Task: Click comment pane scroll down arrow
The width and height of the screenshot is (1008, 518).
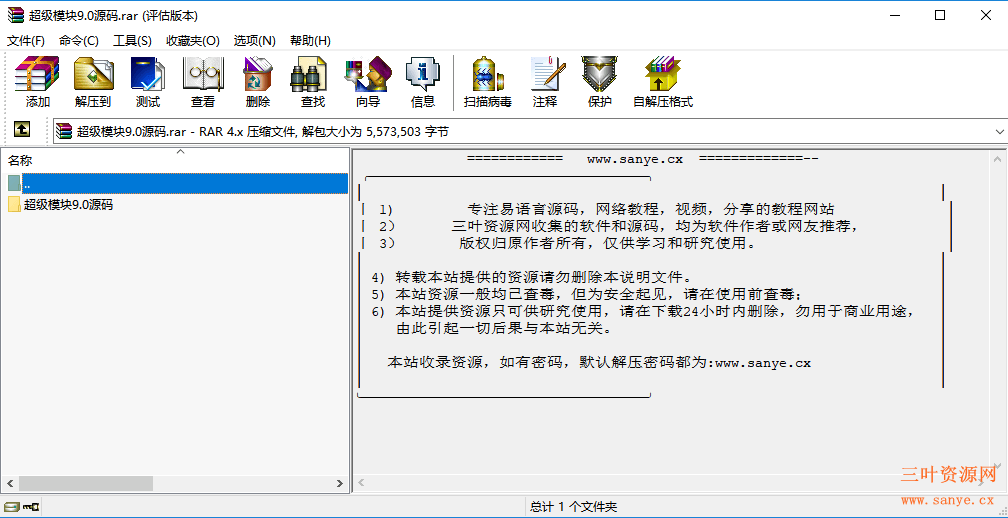Action: 997,464
